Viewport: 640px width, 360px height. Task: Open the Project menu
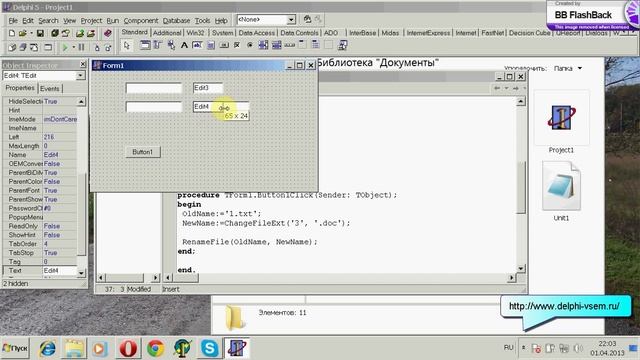91,20
